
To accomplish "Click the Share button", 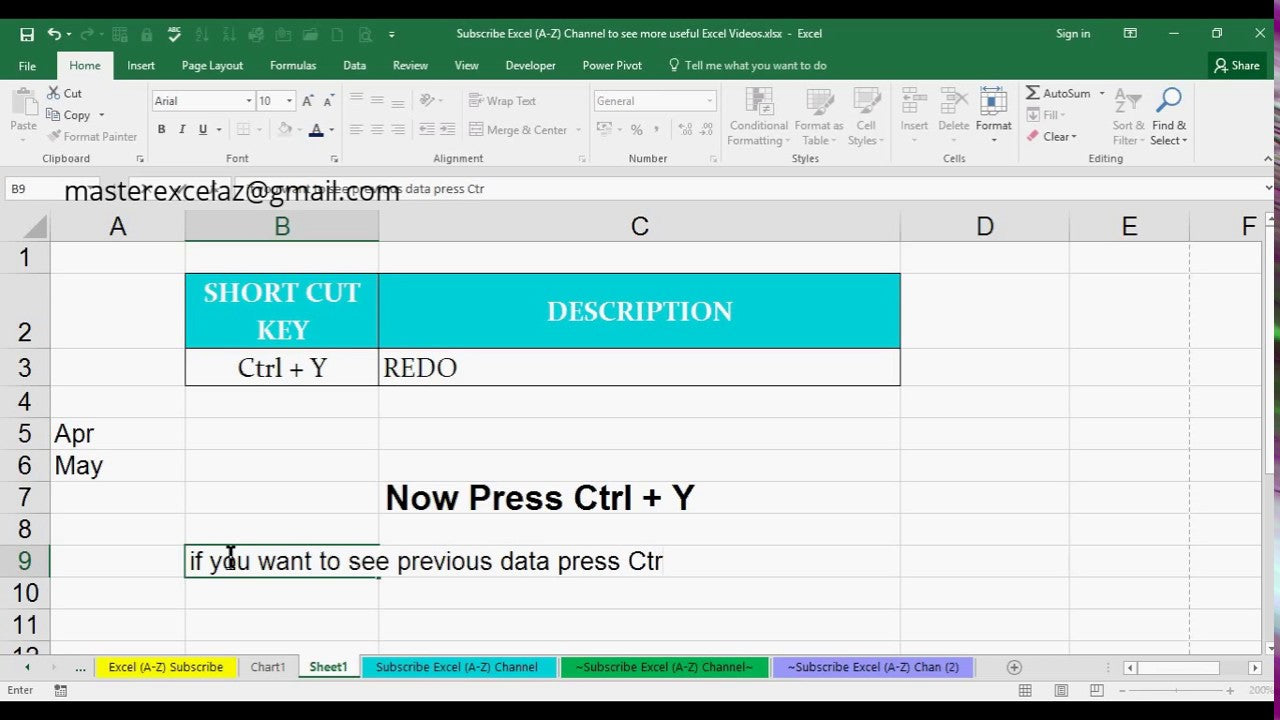I will (x=1237, y=65).
